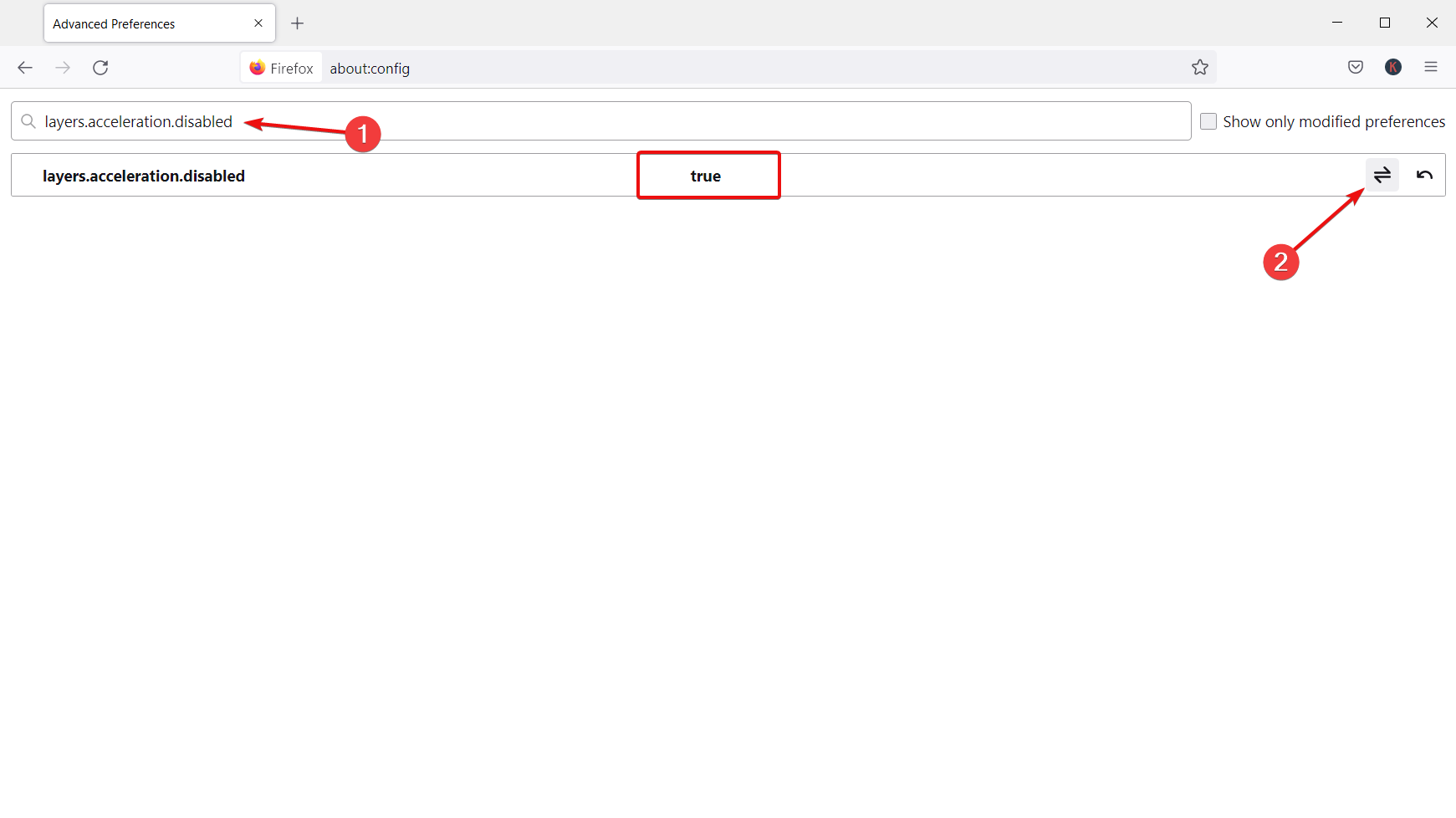Image resolution: width=1456 pixels, height=818 pixels.
Task: Click the layers.acceleration.disabled preference name
Action: [144, 176]
